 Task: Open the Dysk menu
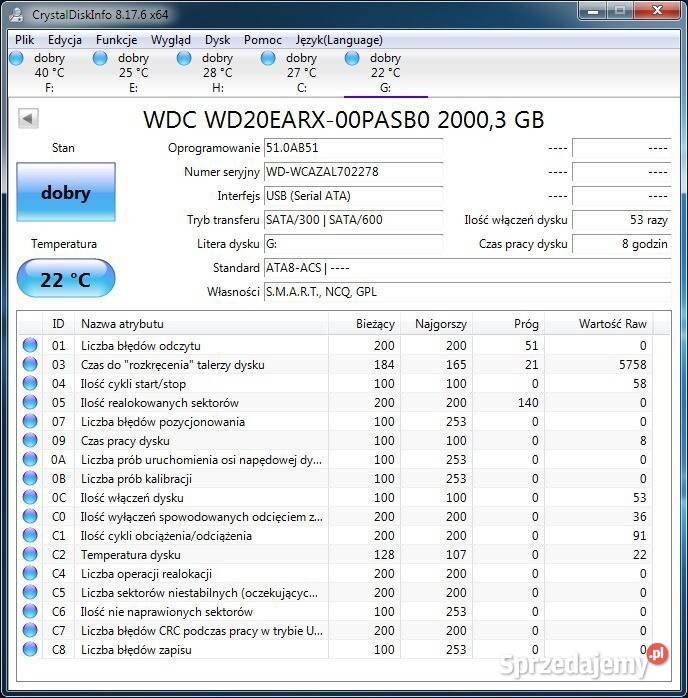click(217, 40)
